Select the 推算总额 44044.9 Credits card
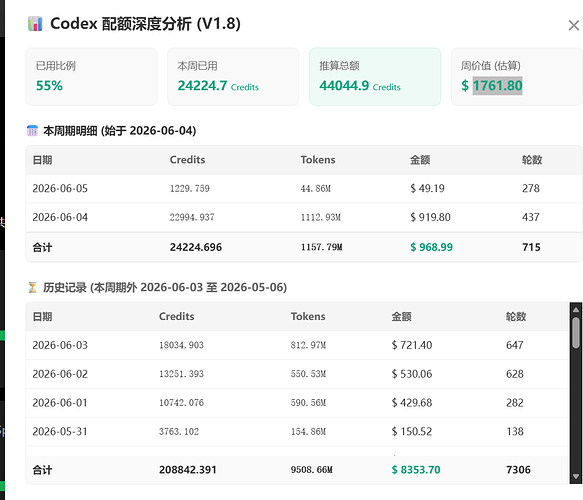The height and width of the screenshot is (500, 583). pos(375,77)
